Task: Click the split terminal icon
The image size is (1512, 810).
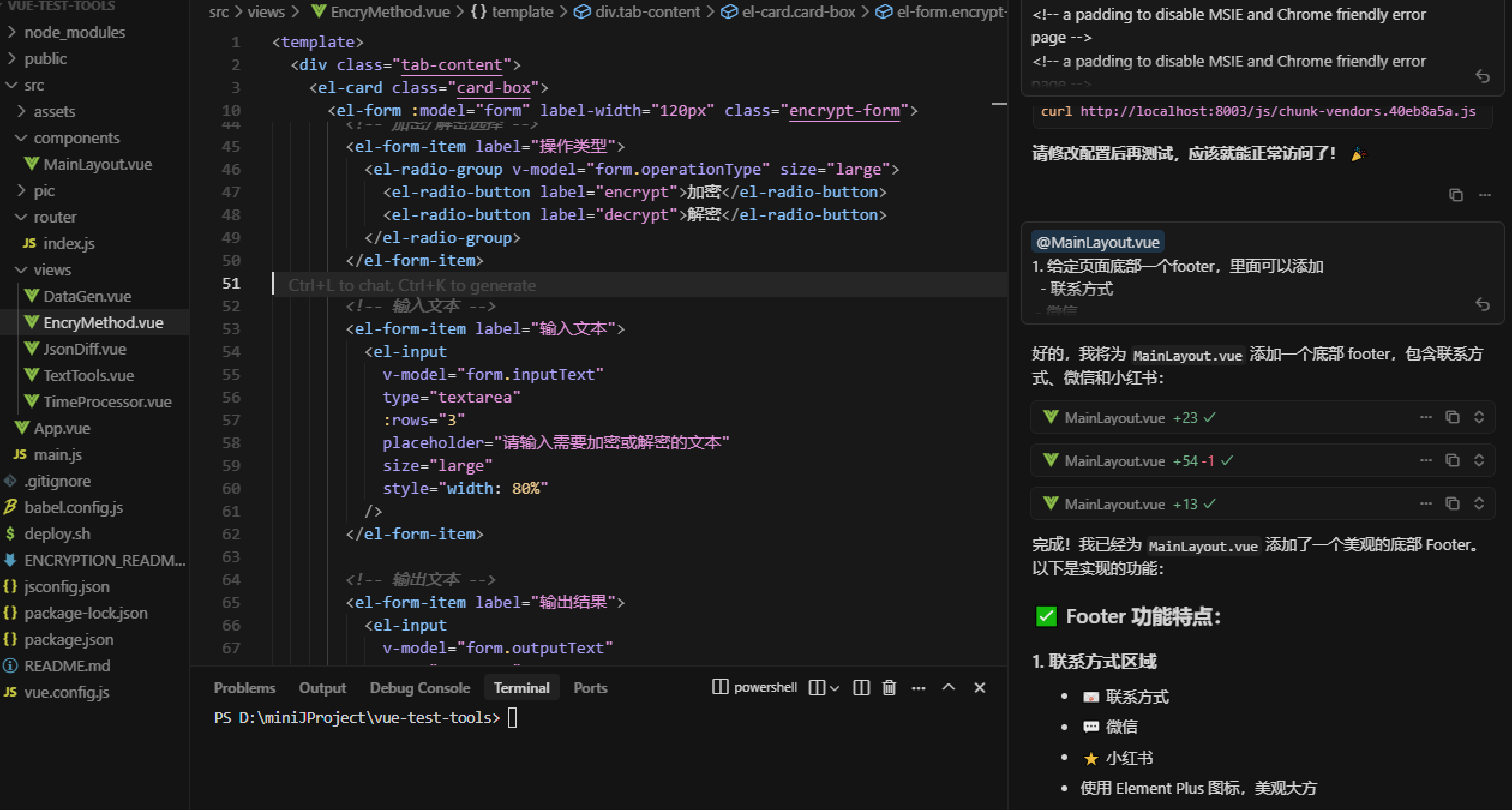Action: coord(861,688)
